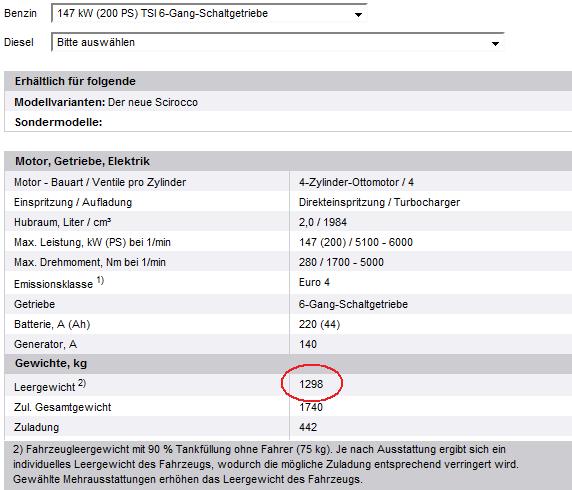This screenshot has width=572, height=490.
Task: Click the Sondermodelle label
Action: click(x=58, y=122)
